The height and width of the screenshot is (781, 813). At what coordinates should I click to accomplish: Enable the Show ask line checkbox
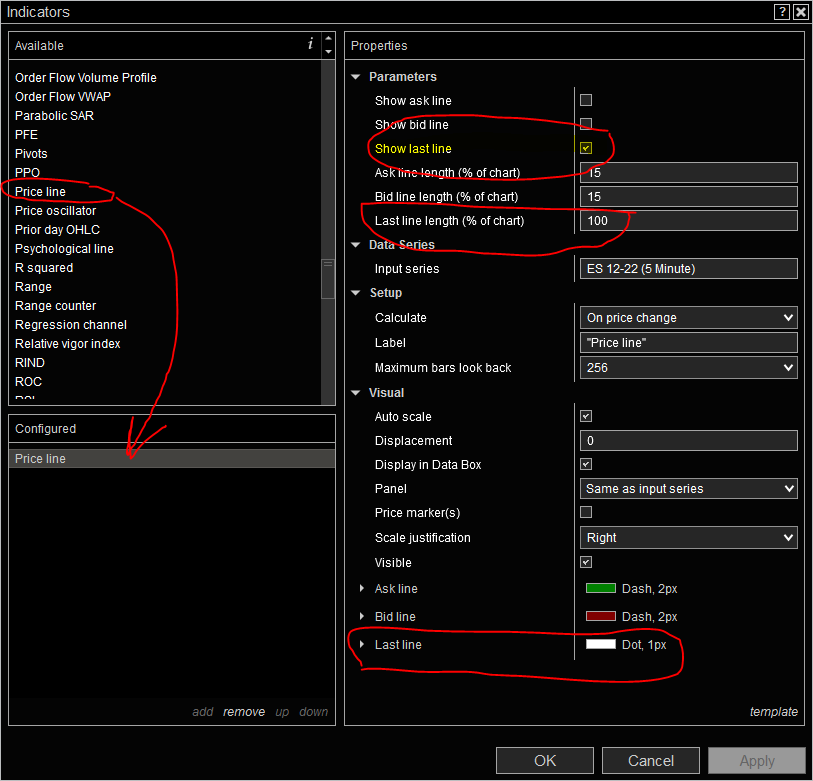point(586,100)
